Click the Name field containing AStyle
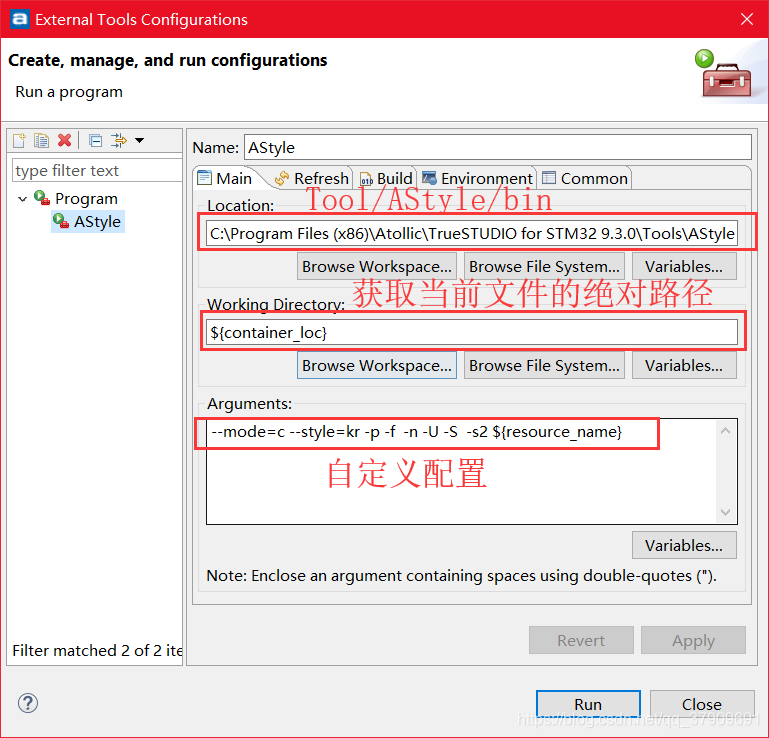This screenshot has height=738, width=769. (497, 147)
